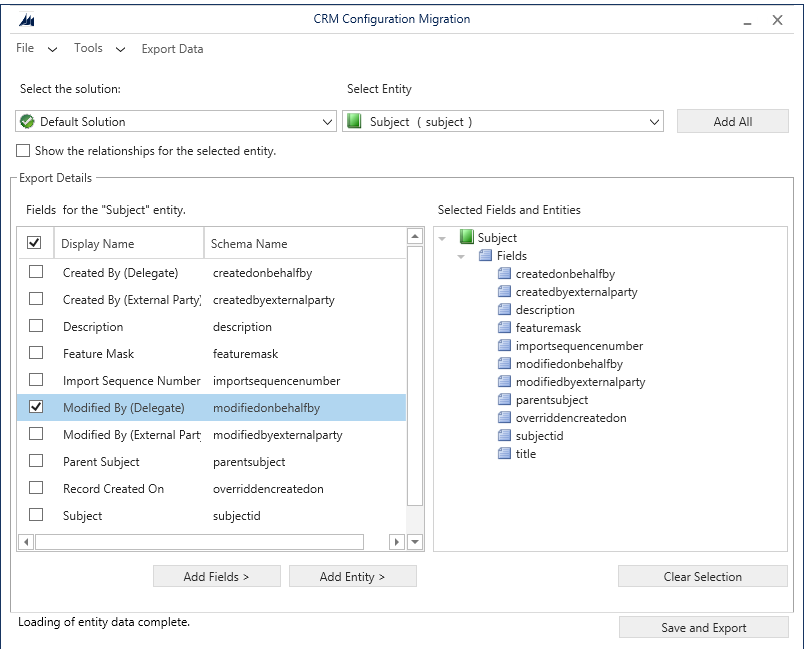Check the Modified By (External Party) checkbox
Viewport: 805px width, 649px height.
(x=36, y=434)
